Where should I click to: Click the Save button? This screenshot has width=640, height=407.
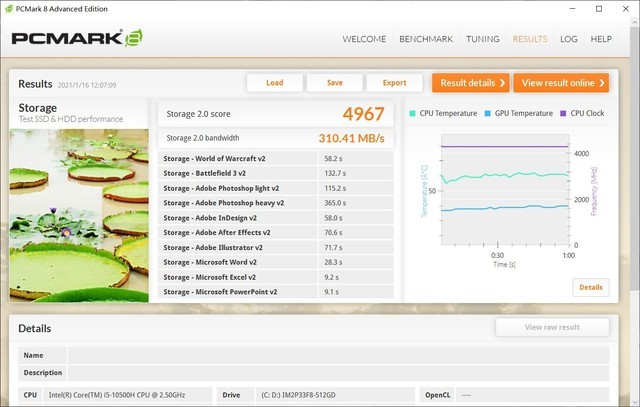[x=335, y=83]
